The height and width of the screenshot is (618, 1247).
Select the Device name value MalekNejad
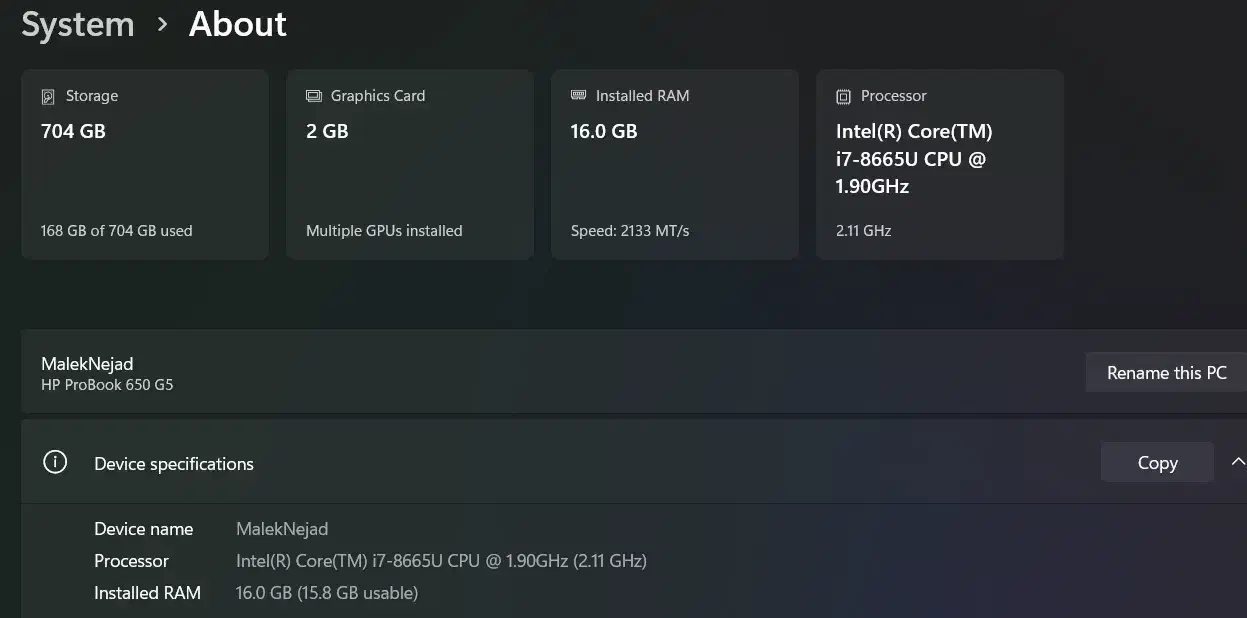point(282,529)
